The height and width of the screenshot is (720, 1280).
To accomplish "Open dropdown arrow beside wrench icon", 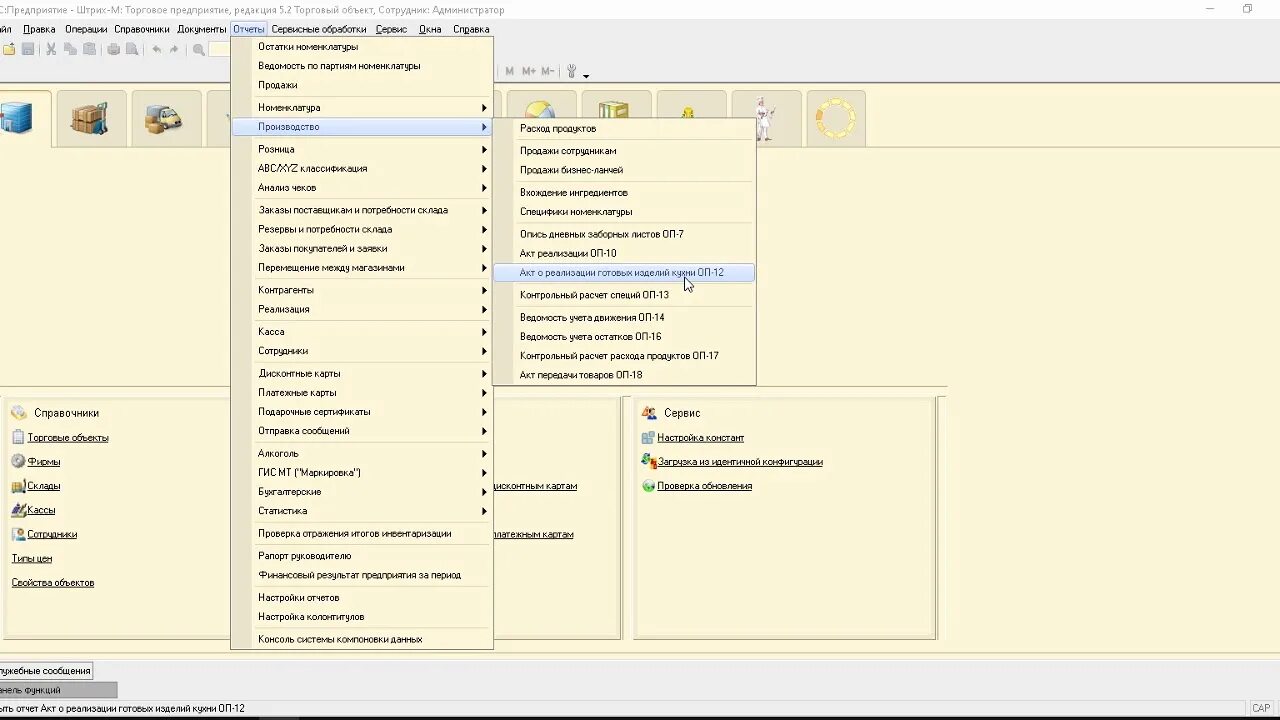I will (586, 75).
